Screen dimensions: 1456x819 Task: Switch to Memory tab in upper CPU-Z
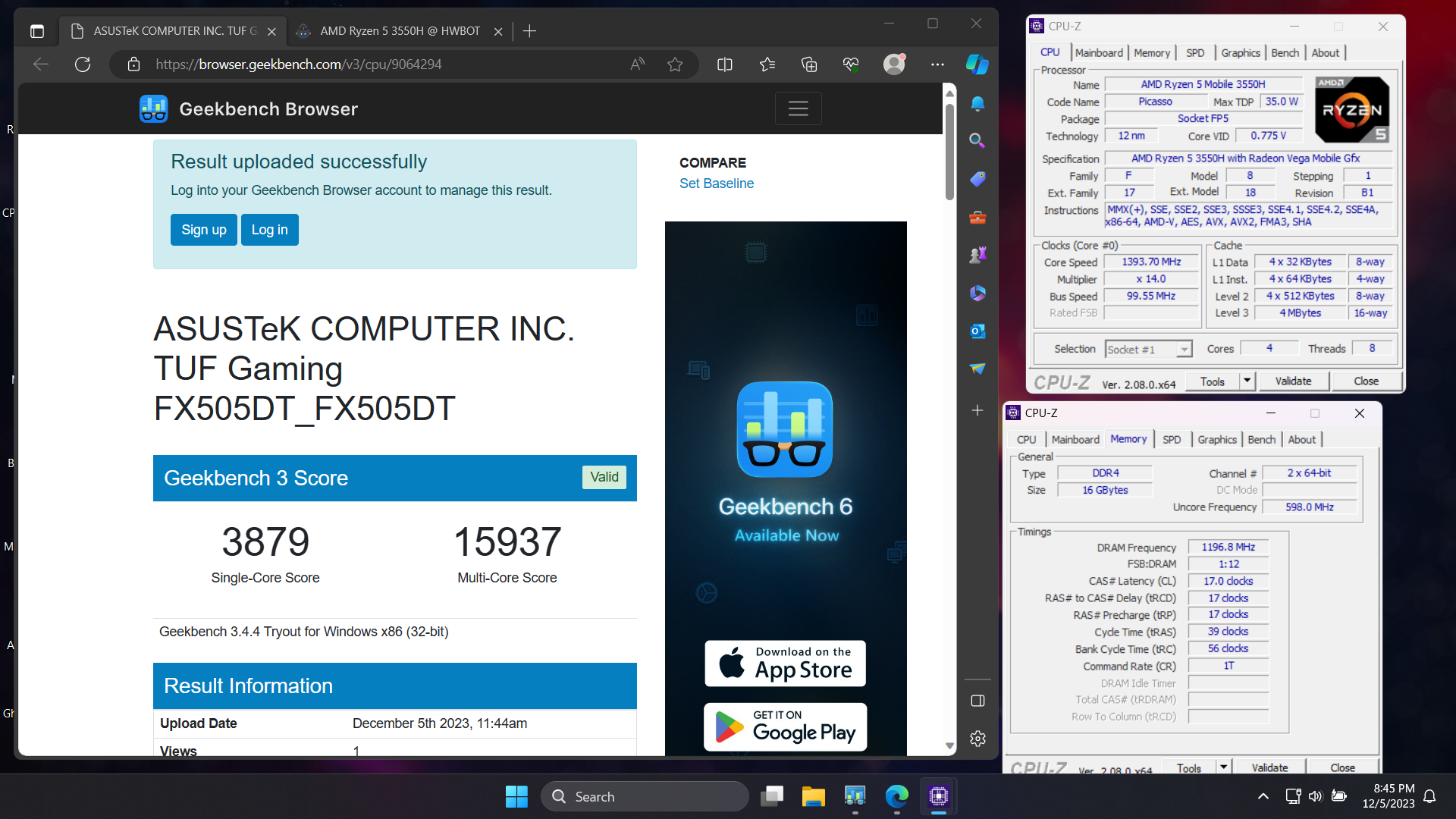1152,52
